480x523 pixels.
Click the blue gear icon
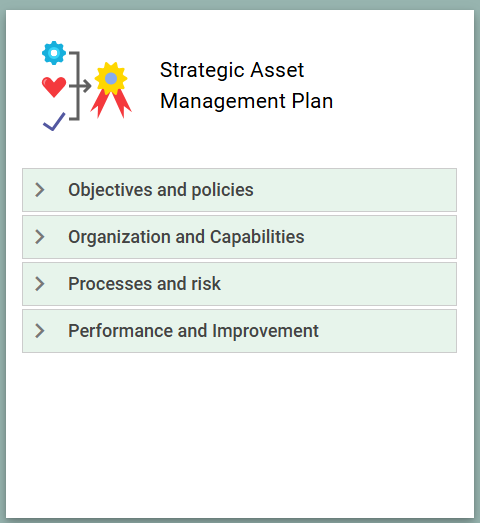tap(54, 53)
